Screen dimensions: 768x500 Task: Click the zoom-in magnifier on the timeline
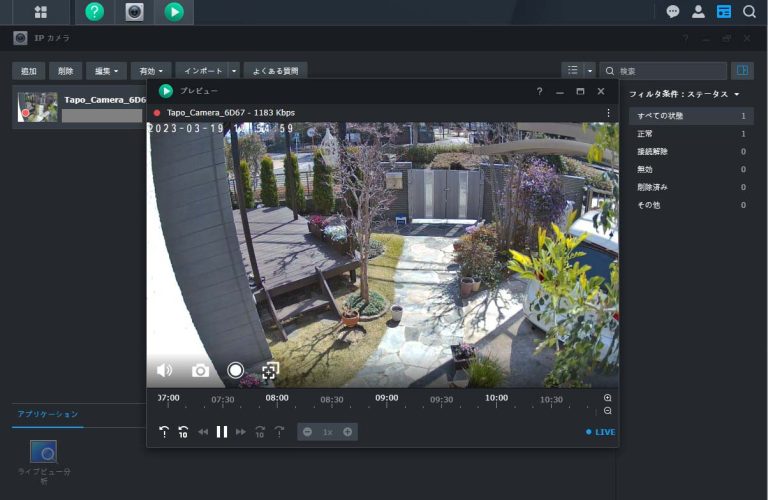coord(608,398)
